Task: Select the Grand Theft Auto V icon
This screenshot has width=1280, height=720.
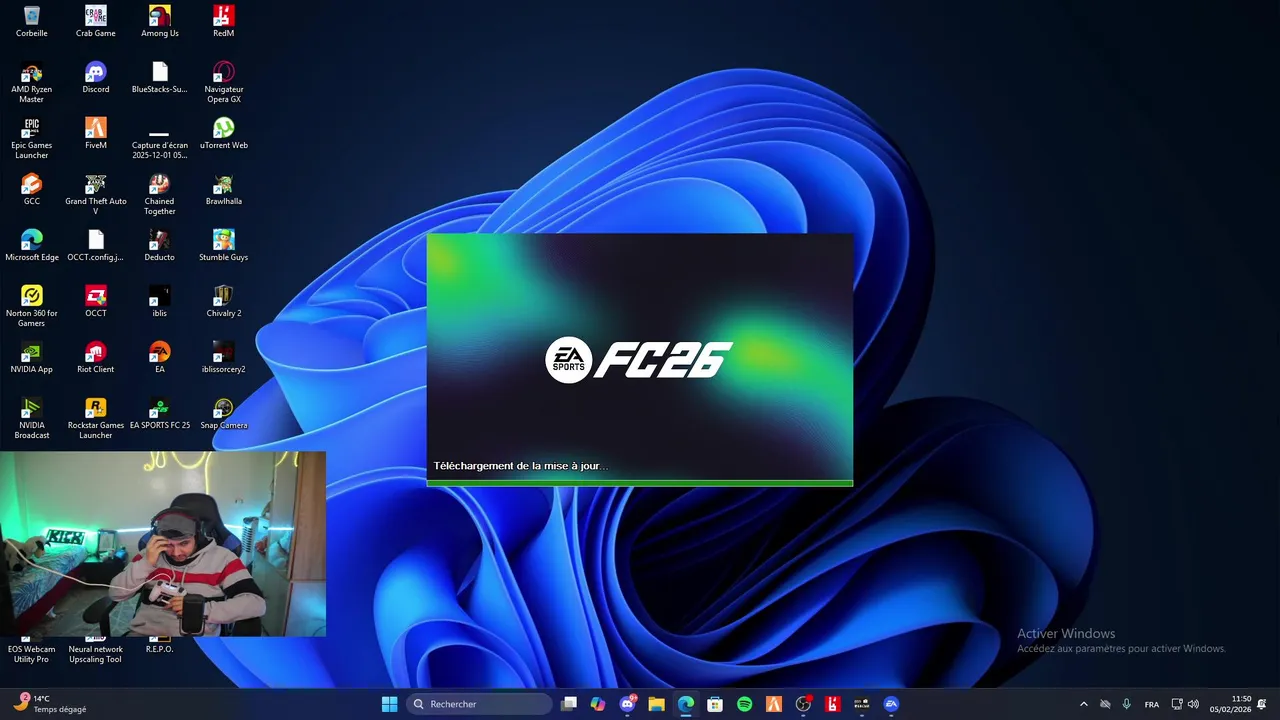Action: pyautogui.click(x=95, y=195)
